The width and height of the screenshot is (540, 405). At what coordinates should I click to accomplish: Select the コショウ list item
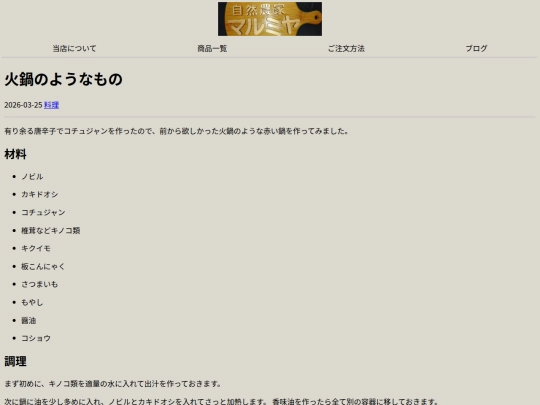tap(36, 338)
